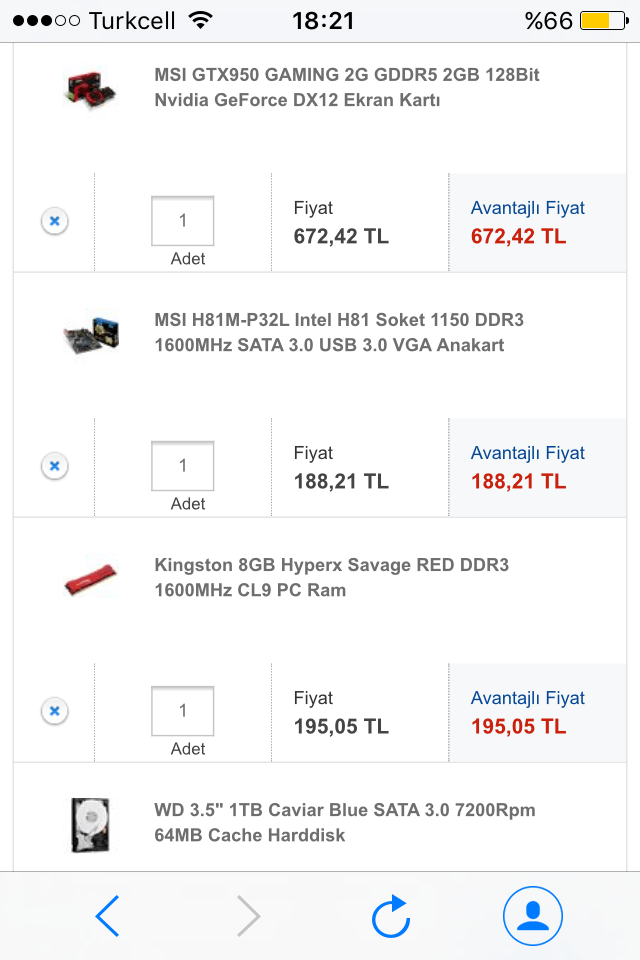Click the Kingston RAM quantity field
This screenshot has width=640, height=960.
pos(183,711)
